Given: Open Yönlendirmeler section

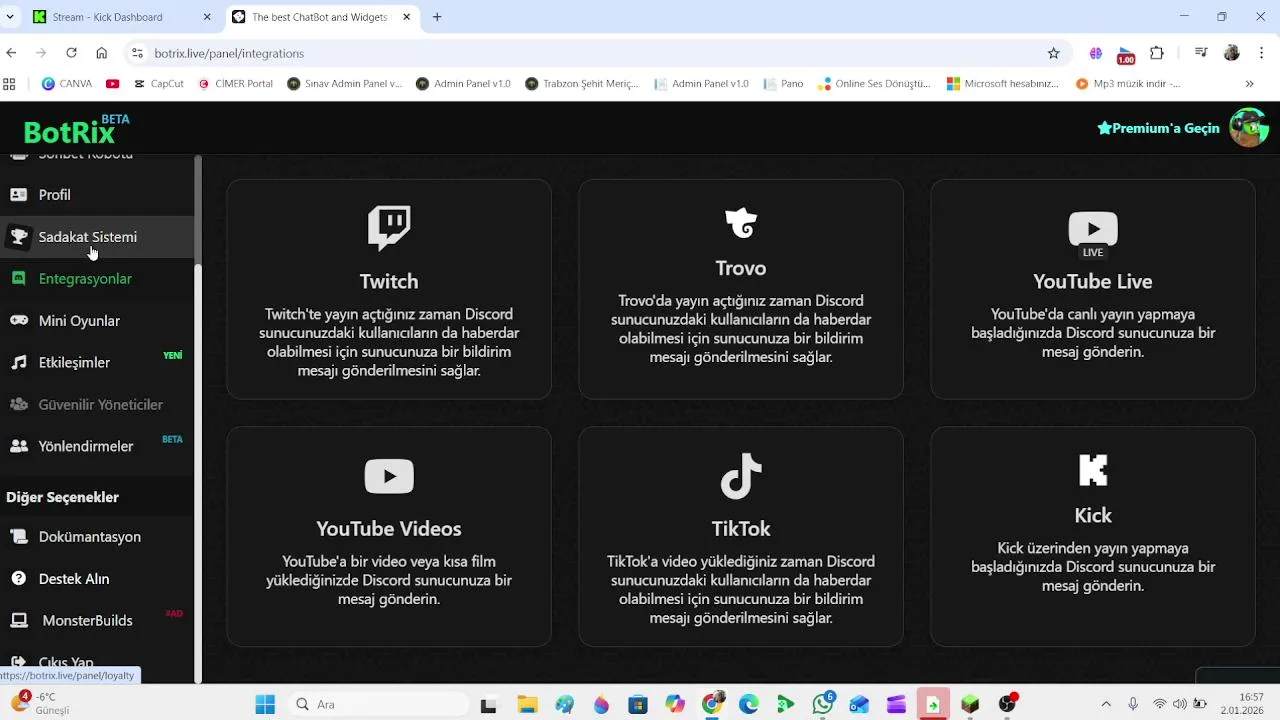Looking at the screenshot, I should (x=97, y=447).
